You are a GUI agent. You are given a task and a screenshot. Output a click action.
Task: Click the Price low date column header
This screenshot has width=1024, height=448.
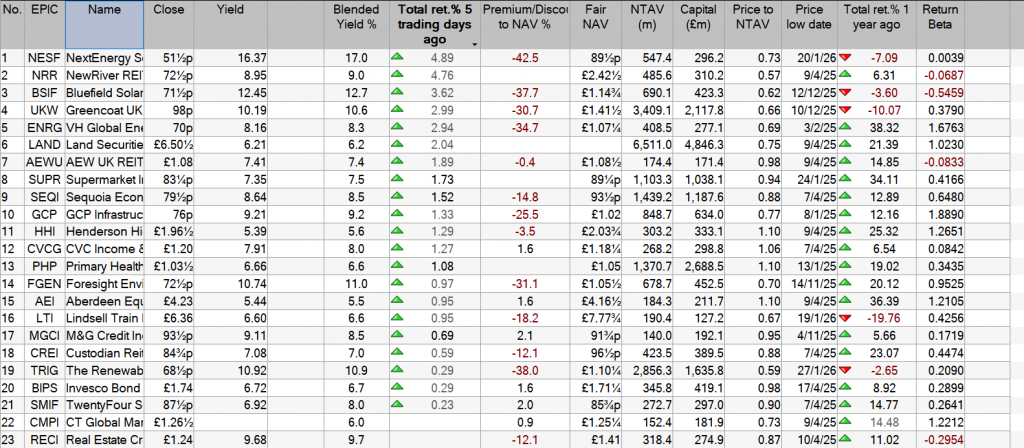click(808, 16)
